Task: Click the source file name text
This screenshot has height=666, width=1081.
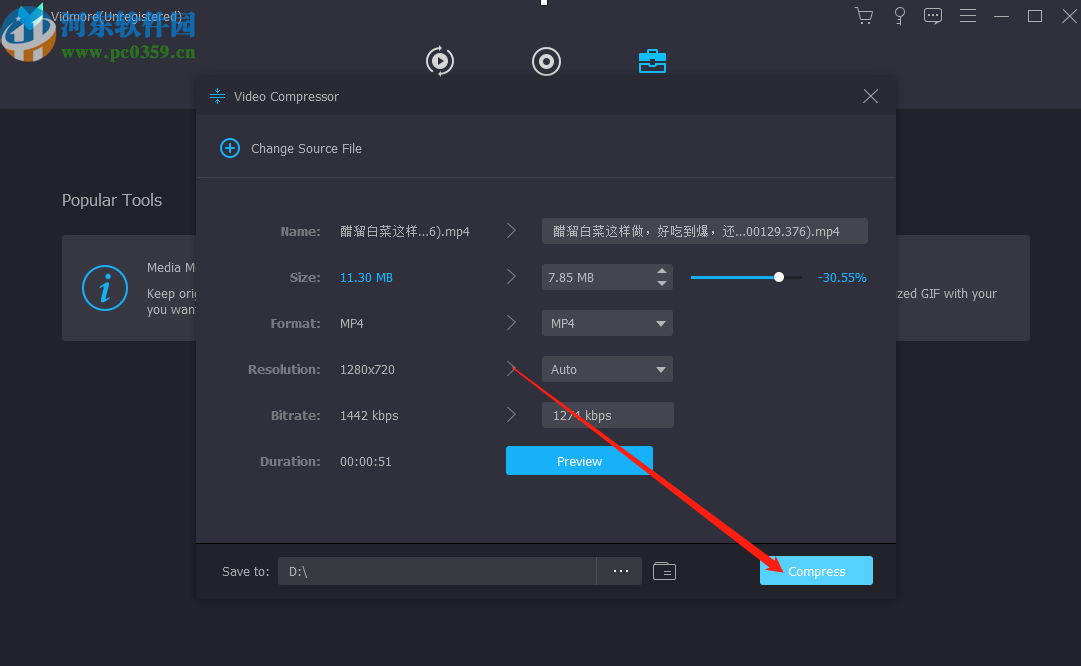Action: [x=405, y=232]
